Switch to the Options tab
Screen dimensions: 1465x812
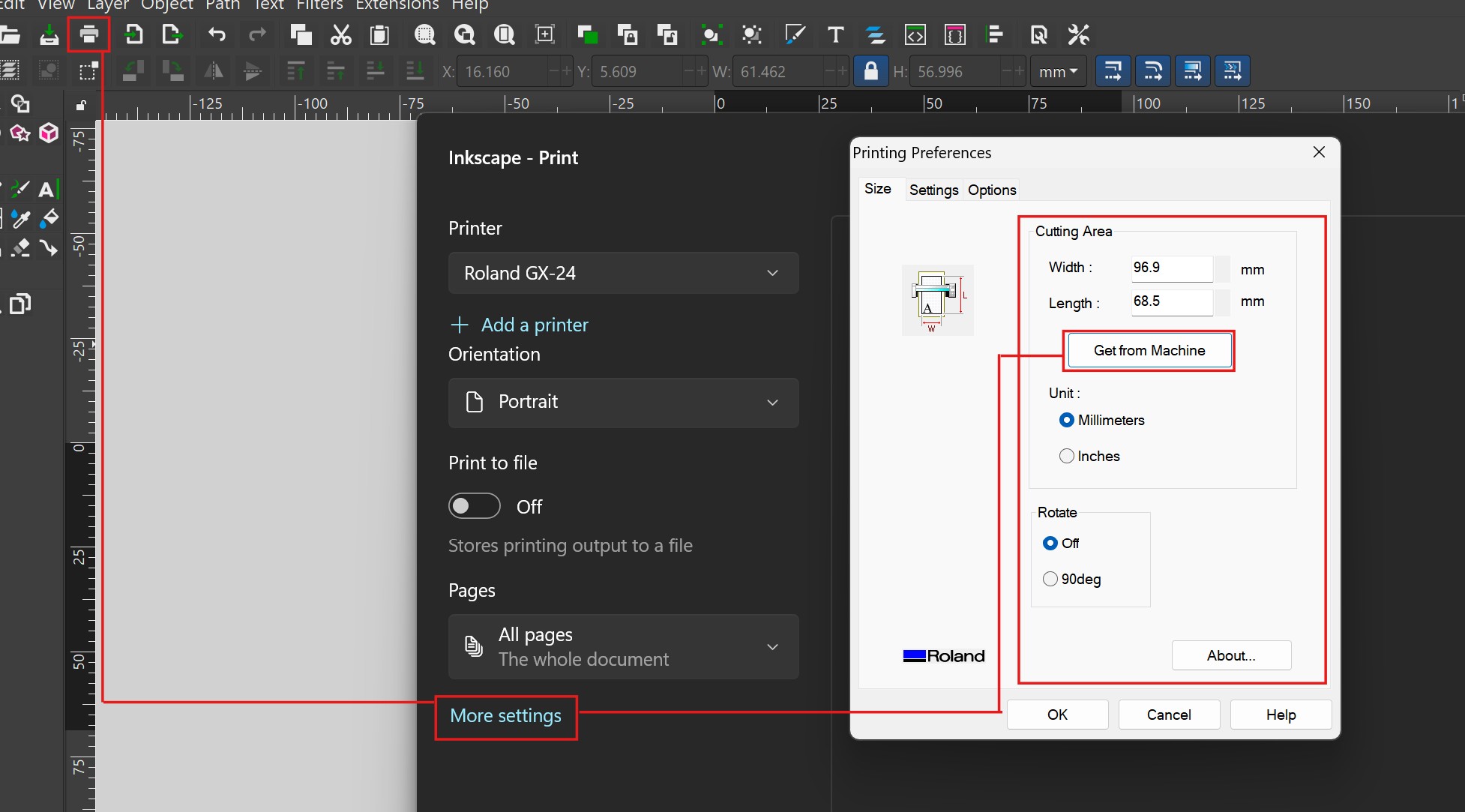click(992, 190)
